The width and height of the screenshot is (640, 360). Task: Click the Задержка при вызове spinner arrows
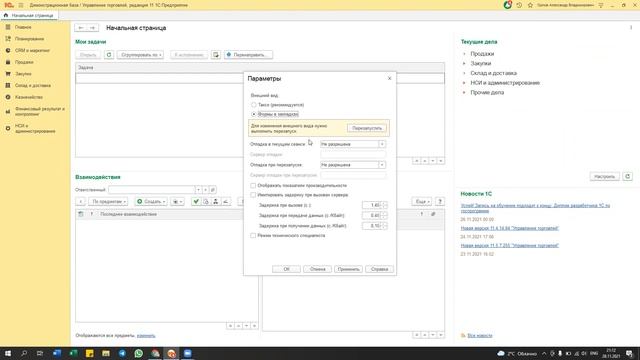[384, 205]
